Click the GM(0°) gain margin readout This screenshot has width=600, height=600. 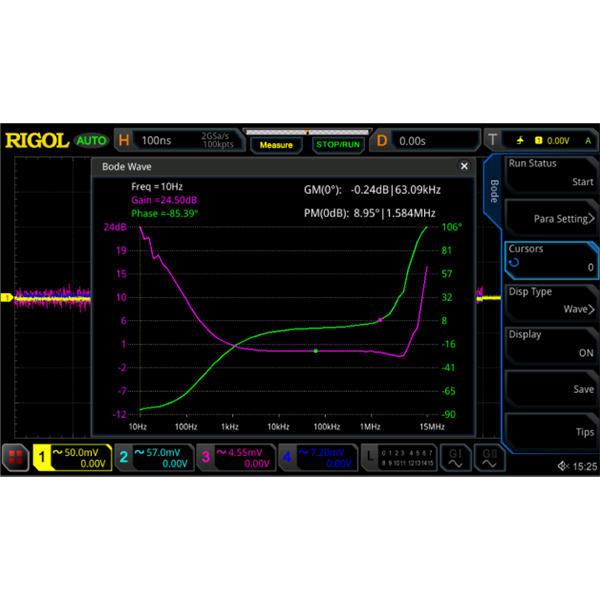click(372, 190)
